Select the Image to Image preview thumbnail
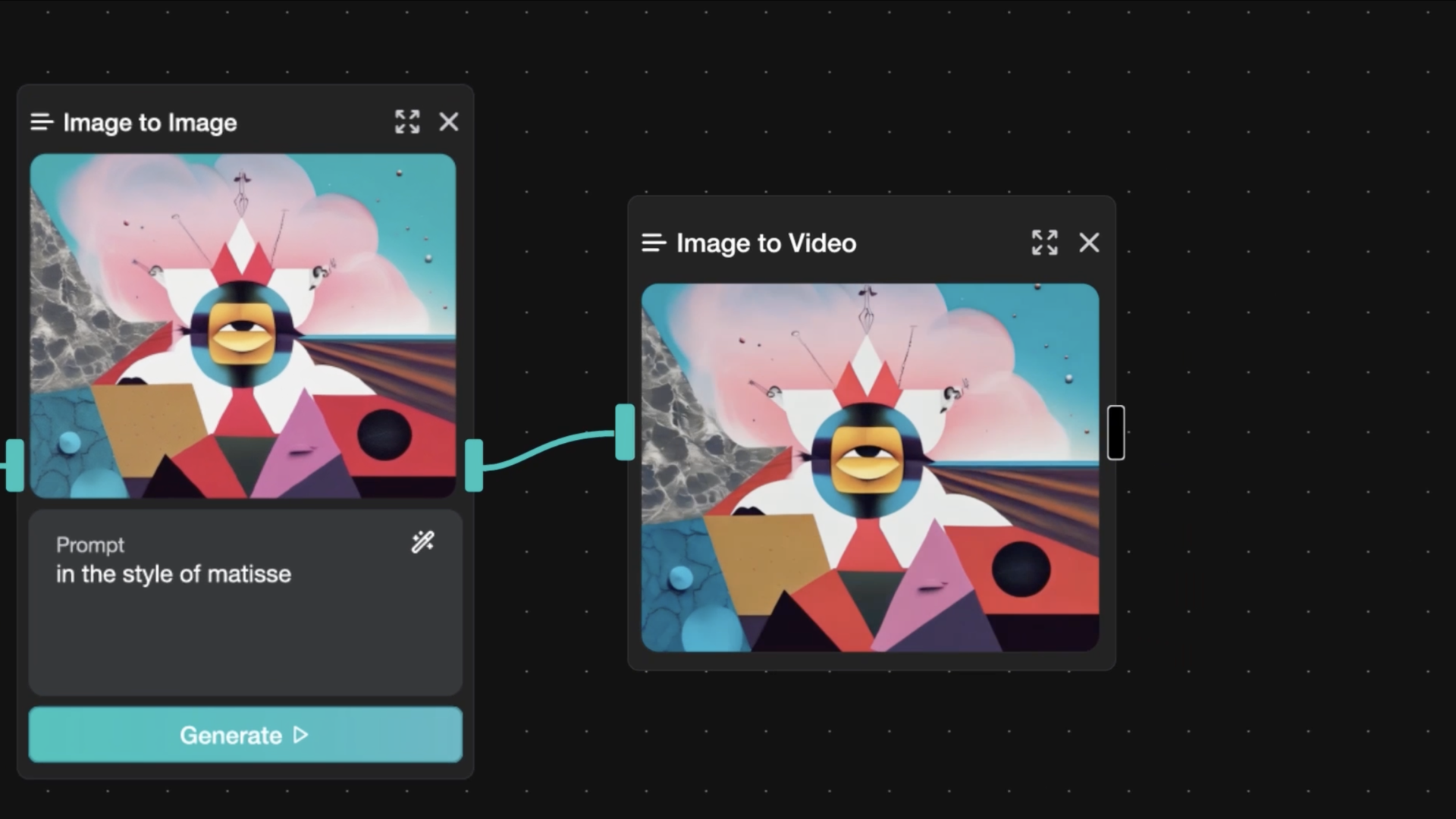Viewport: 1456px width, 819px height. 243,326
